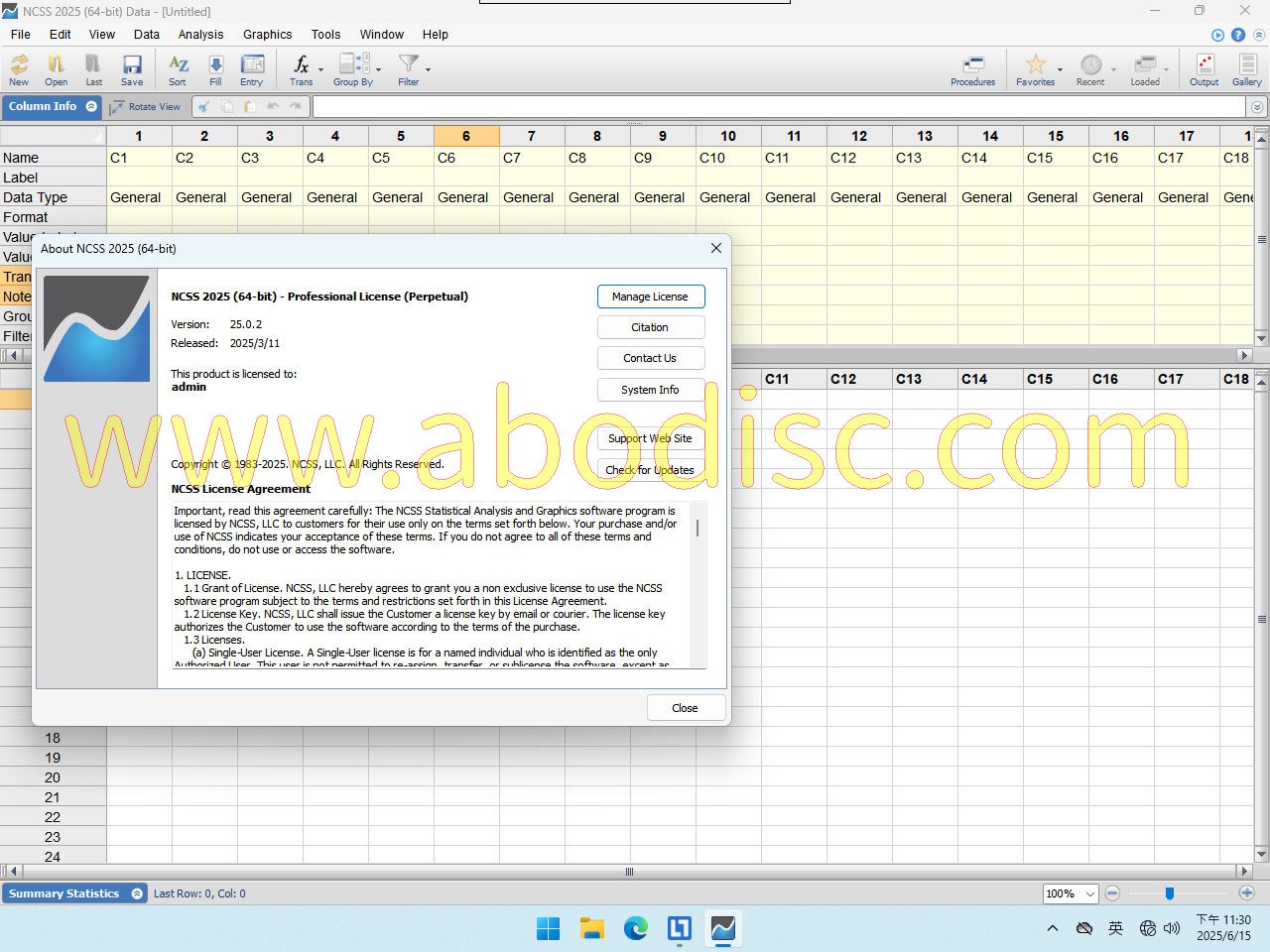The width and height of the screenshot is (1270, 952).
Task: Open the Window menu
Action: [382, 34]
